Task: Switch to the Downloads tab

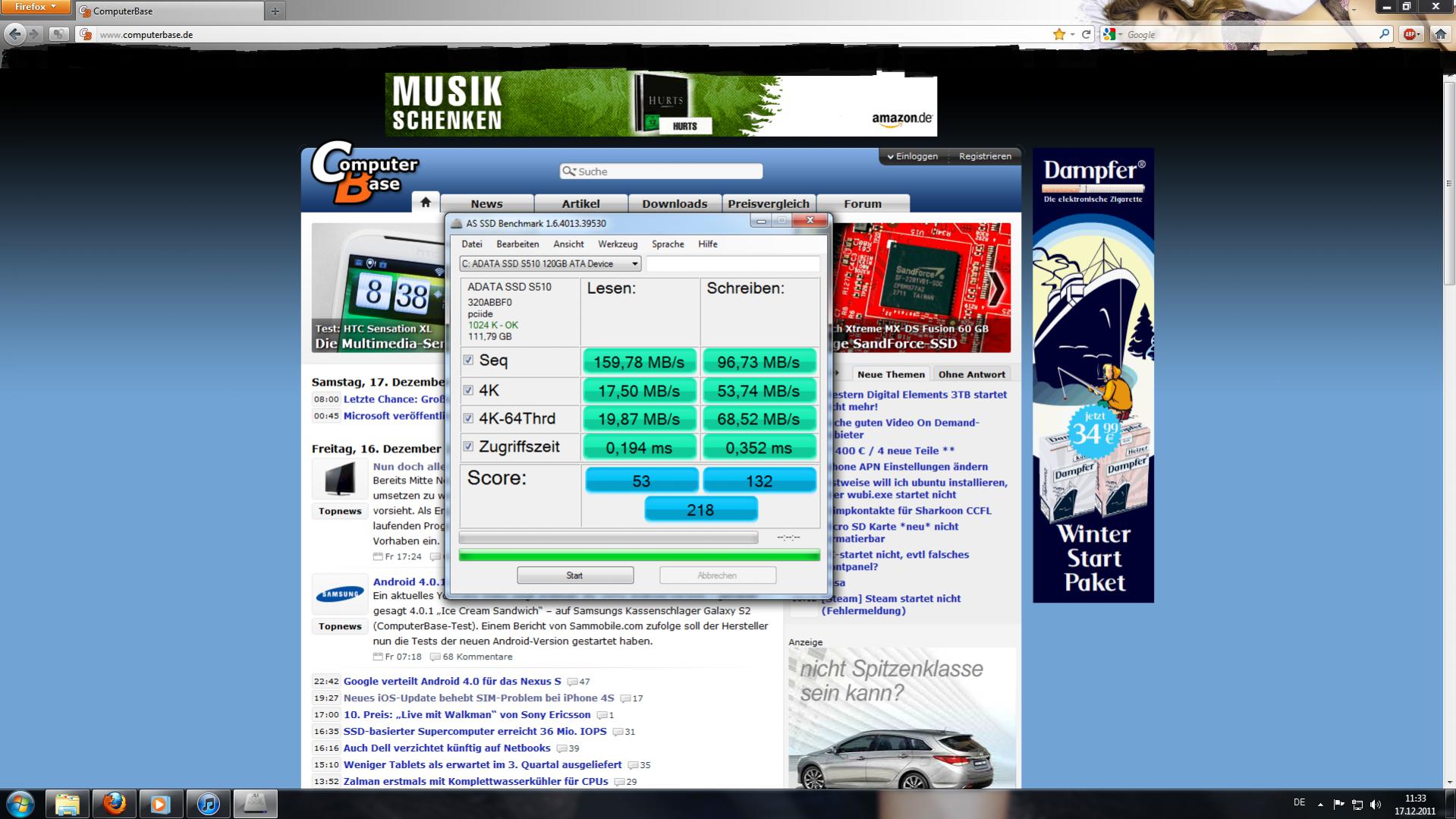Action: click(x=675, y=203)
